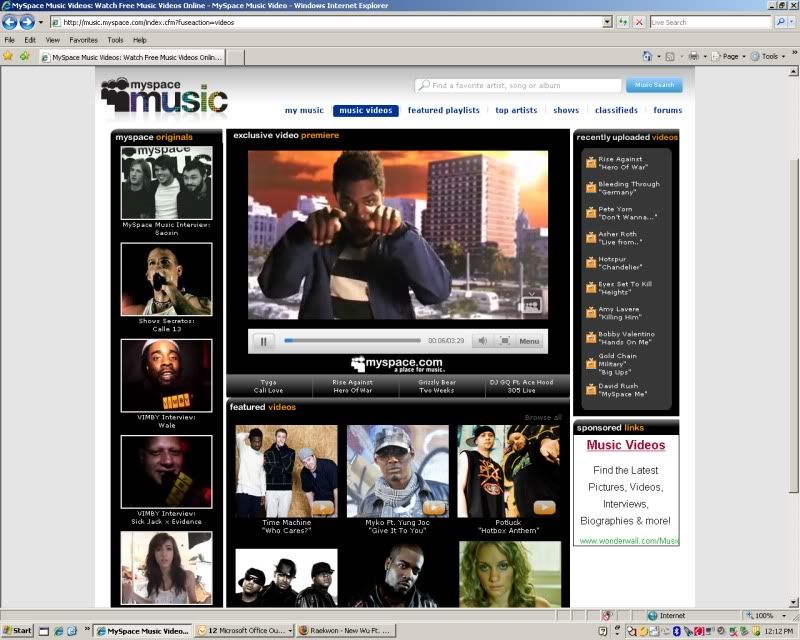Click the address bar URL field

[x=327, y=22]
